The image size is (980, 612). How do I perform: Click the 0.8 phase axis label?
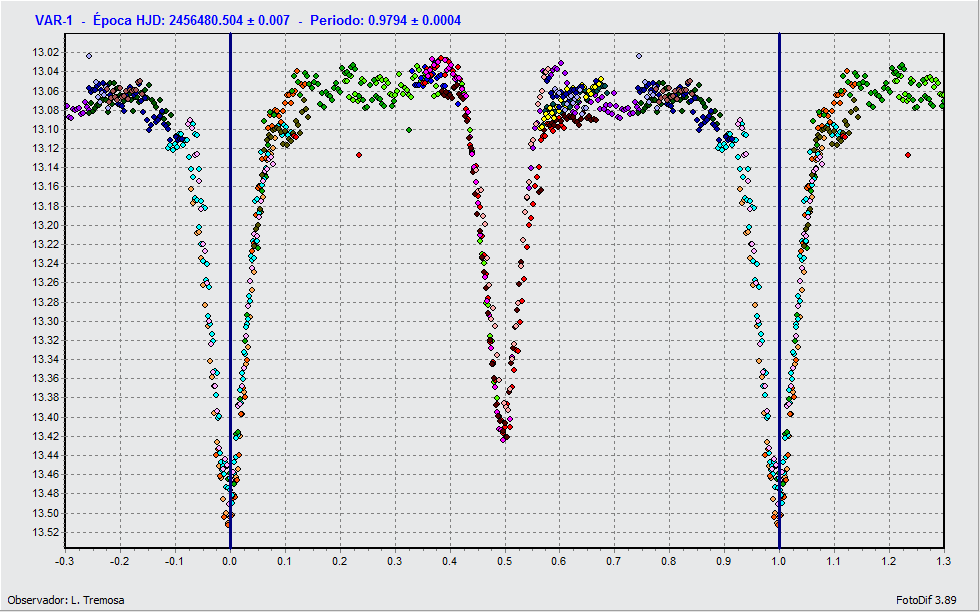coord(669,561)
